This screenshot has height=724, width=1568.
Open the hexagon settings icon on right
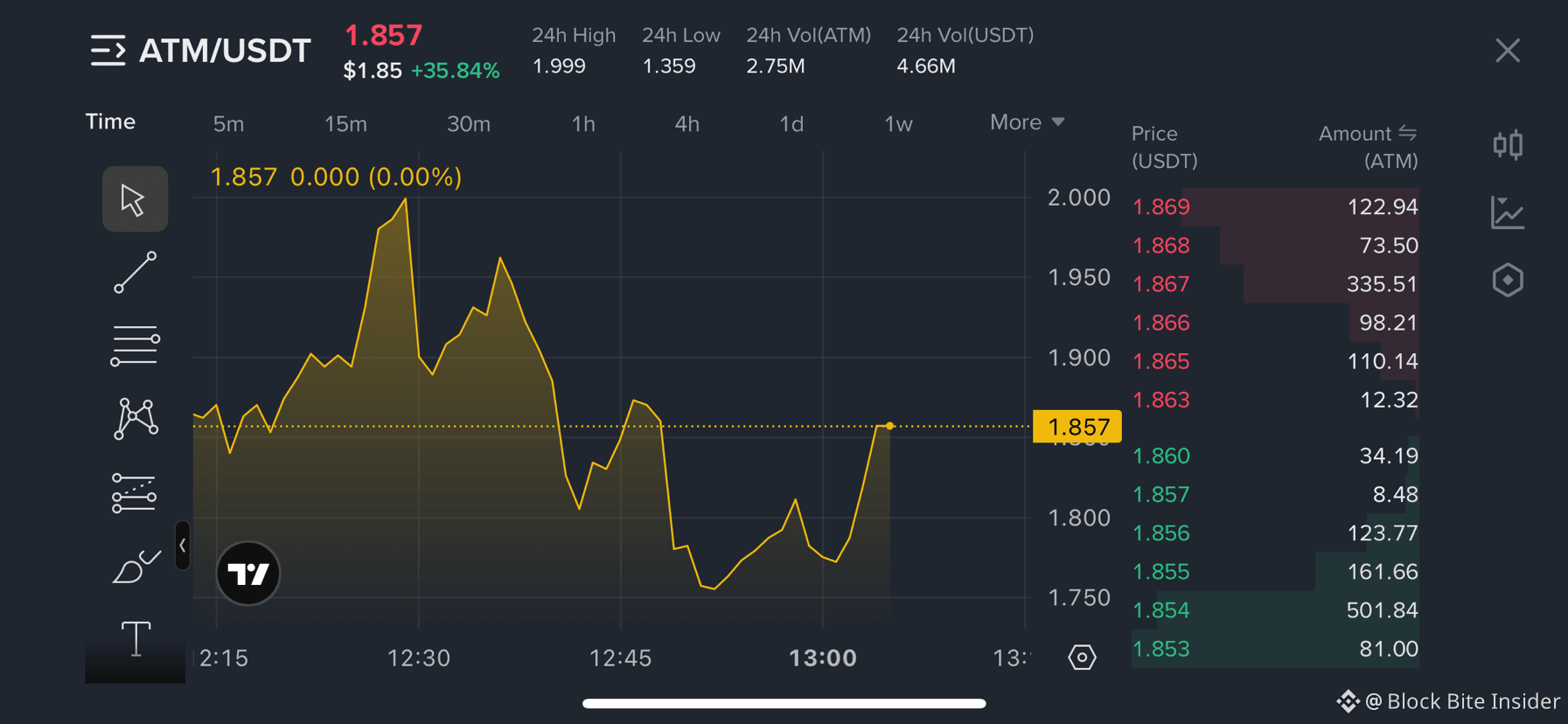(x=1508, y=281)
